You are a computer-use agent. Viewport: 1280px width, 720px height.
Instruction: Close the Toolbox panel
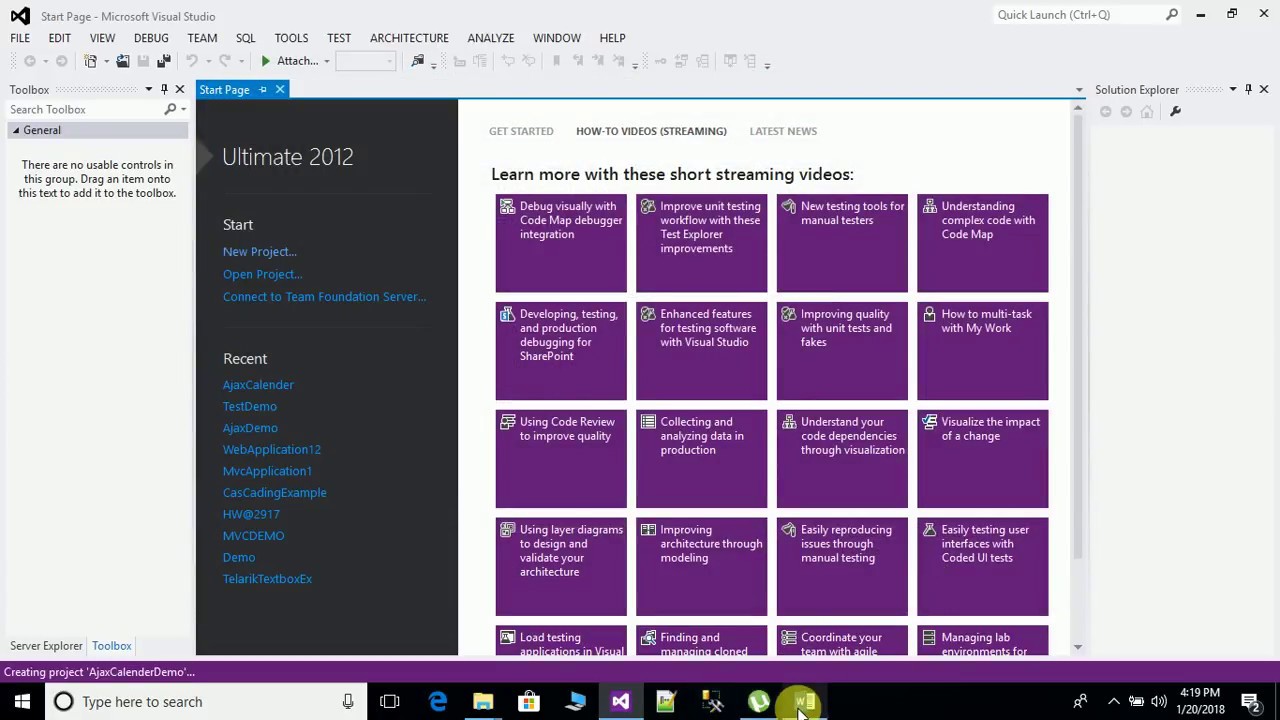(x=180, y=90)
